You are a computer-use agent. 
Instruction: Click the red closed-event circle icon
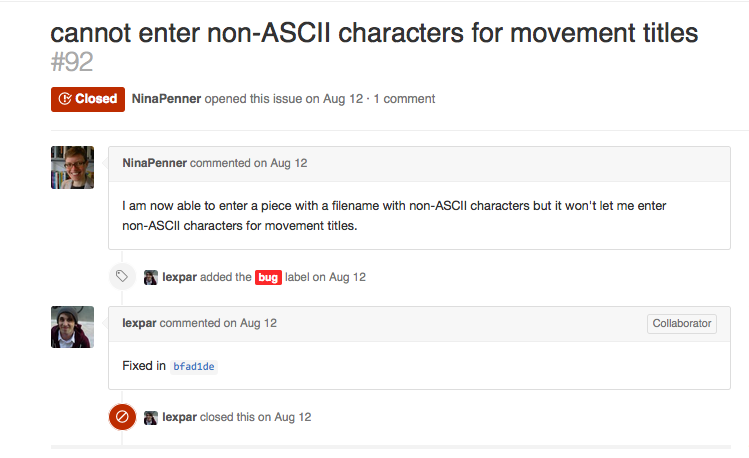tap(122, 417)
